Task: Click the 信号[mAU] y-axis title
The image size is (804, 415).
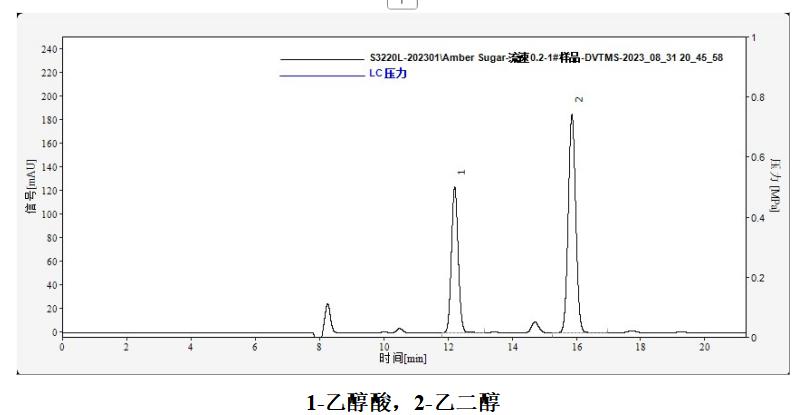Action: (x=31, y=185)
